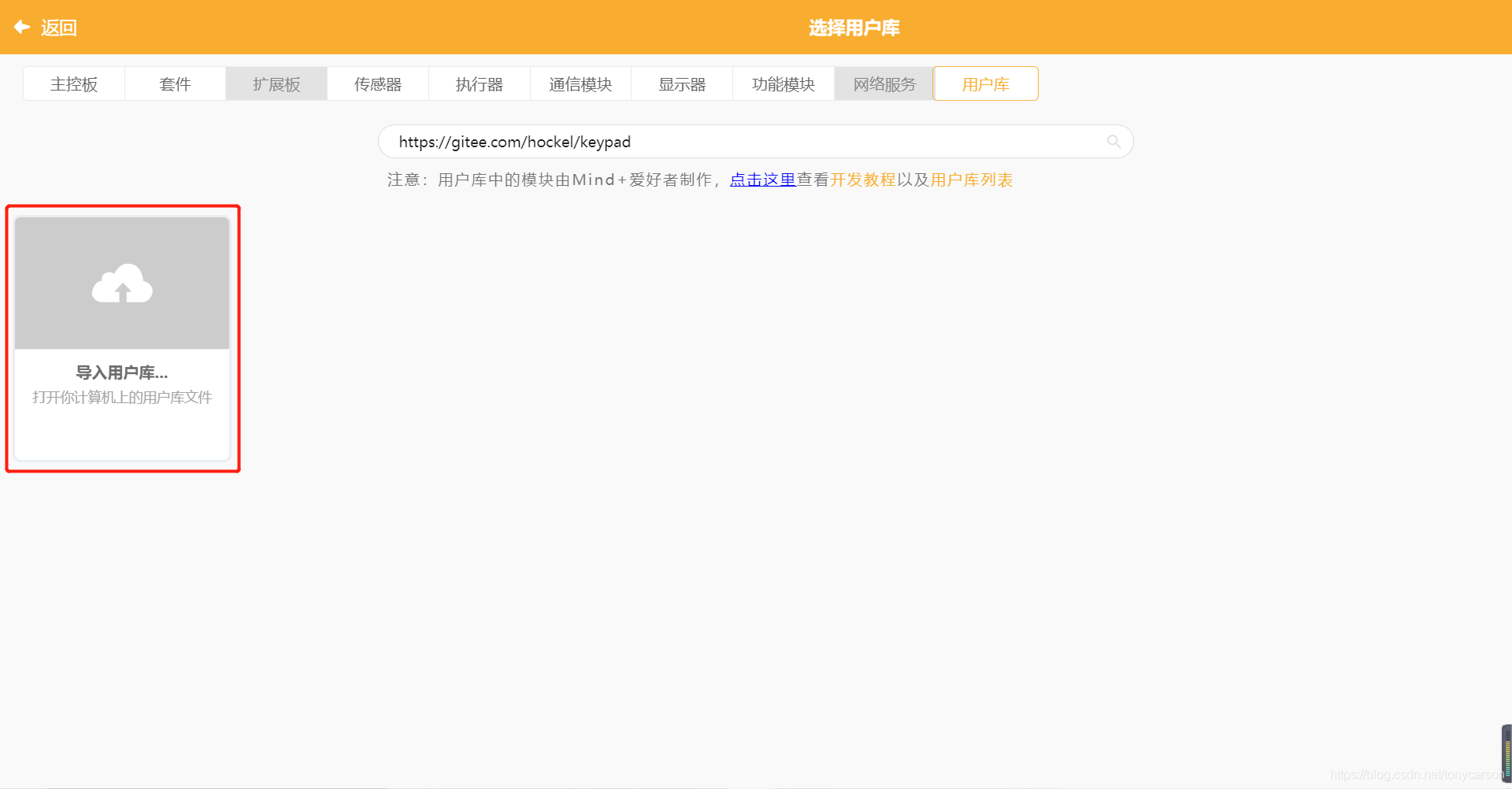The height and width of the screenshot is (789, 1512).
Task: Click the 返回 back label
Action: click(x=59, y=27)
